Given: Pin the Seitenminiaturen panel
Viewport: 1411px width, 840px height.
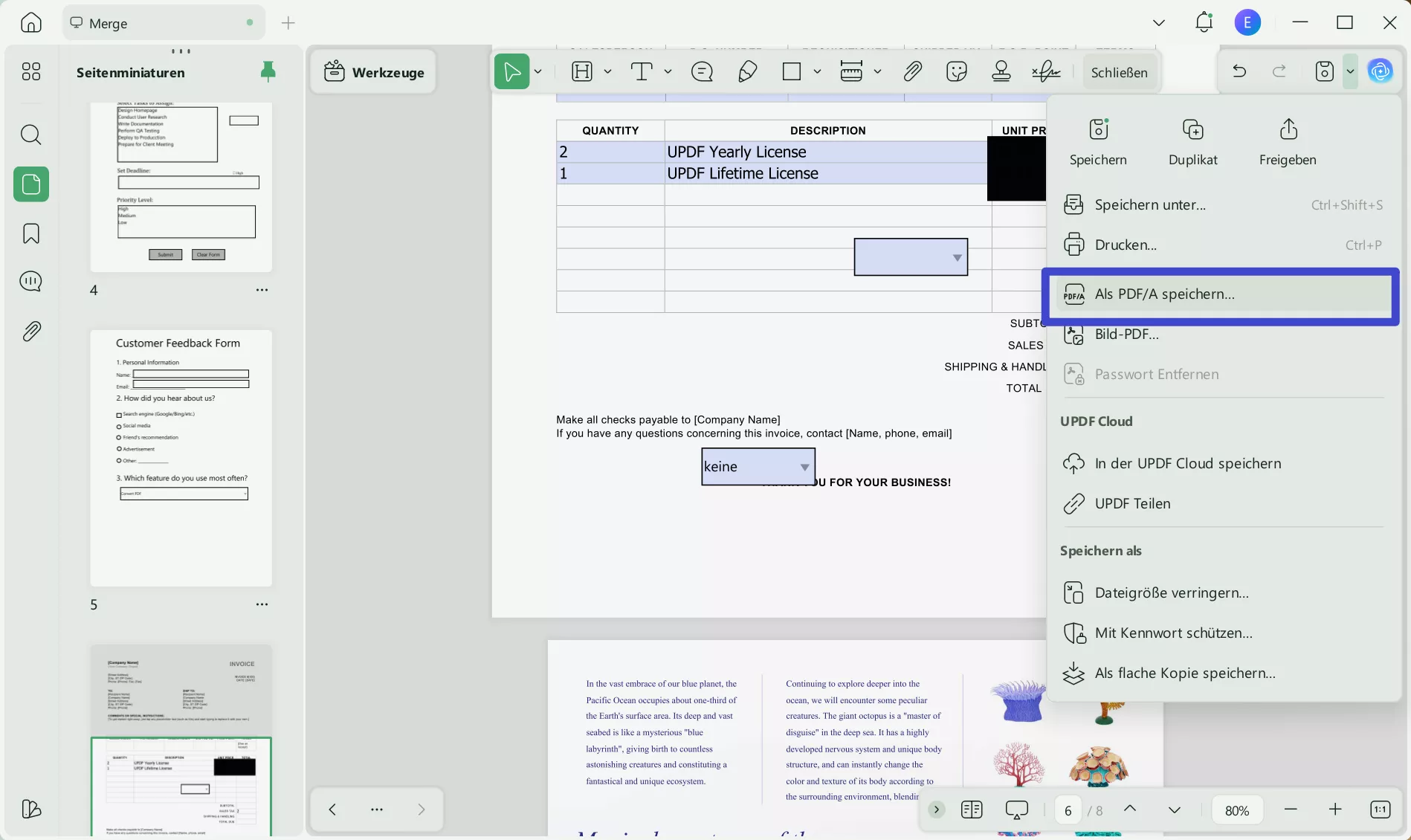Looking at the screenshot, I should point(268,71).
